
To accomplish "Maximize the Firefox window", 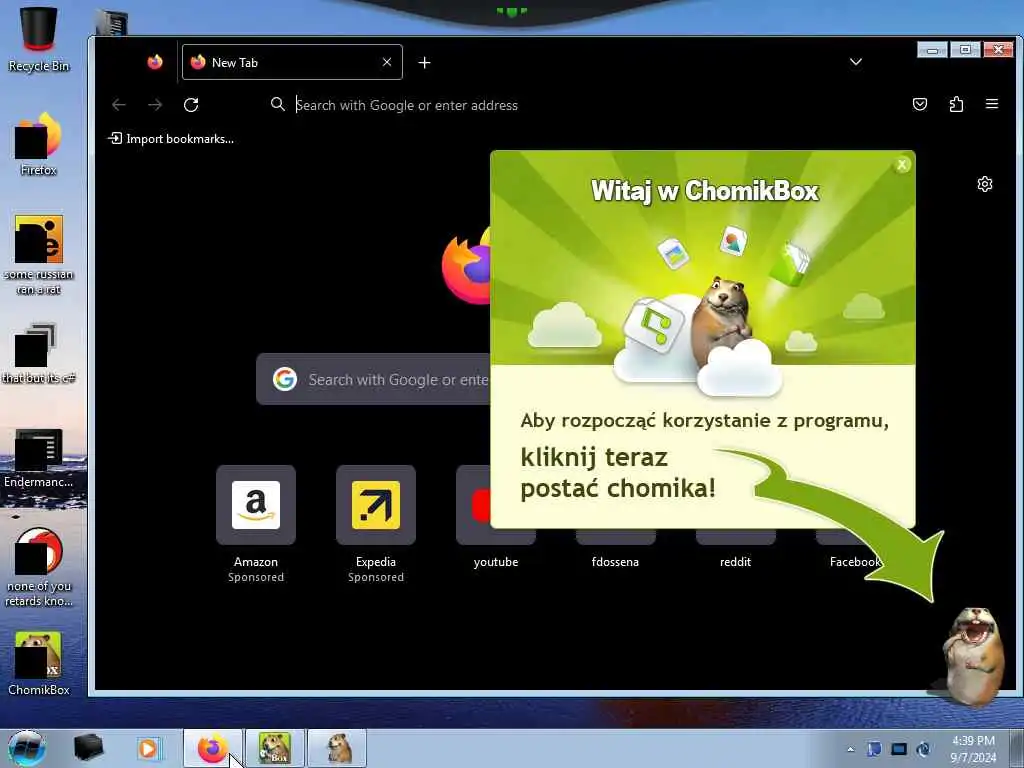I will 965,50.
